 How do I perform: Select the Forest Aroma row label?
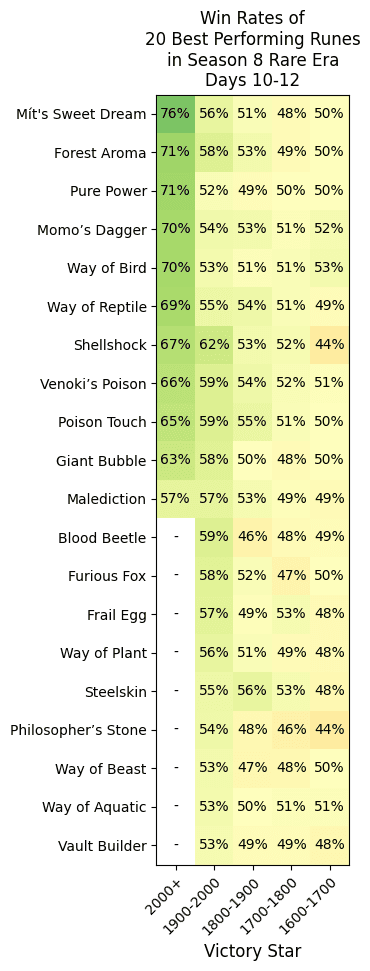(100, 152)
